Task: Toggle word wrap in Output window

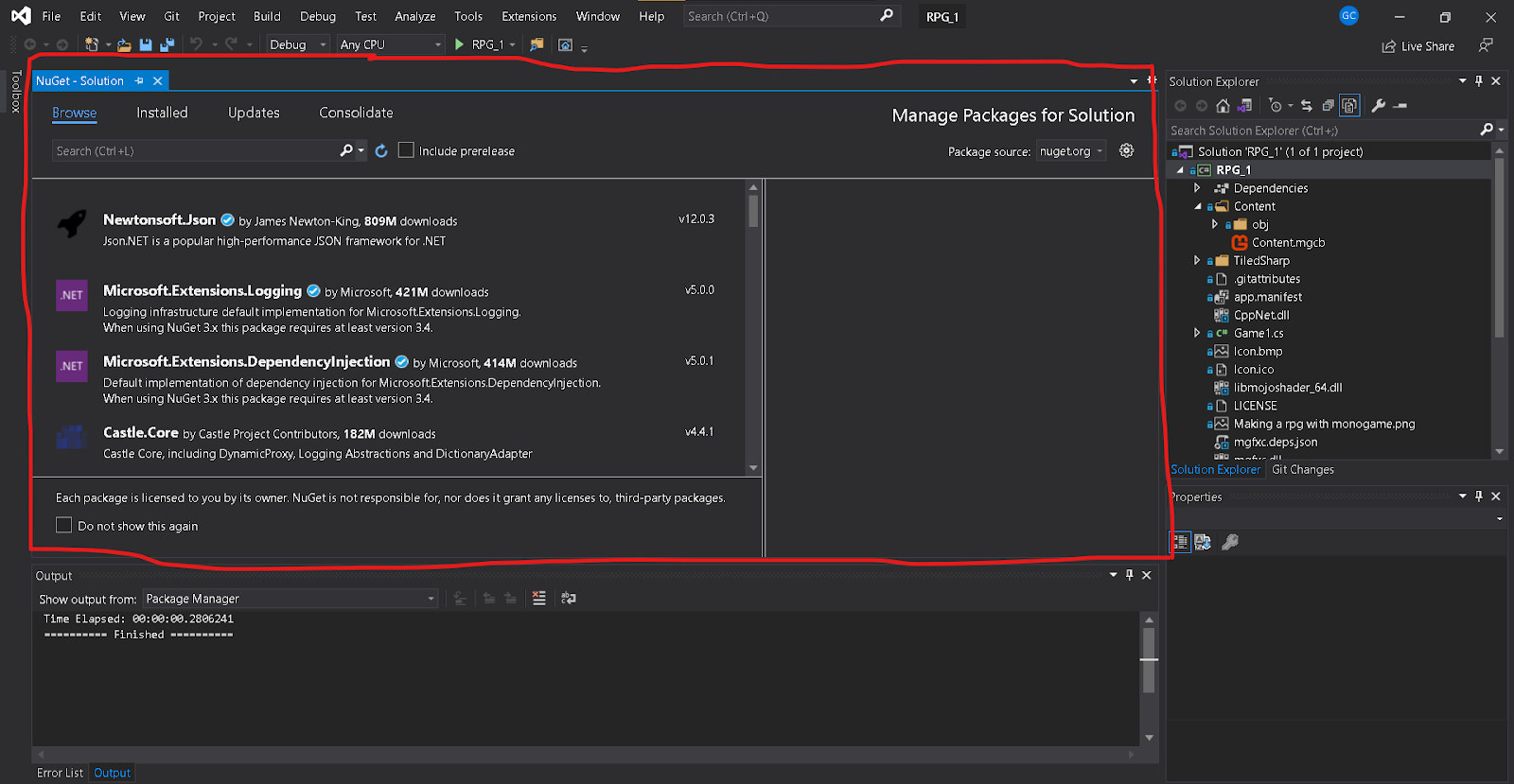Action: click(569, 598)
